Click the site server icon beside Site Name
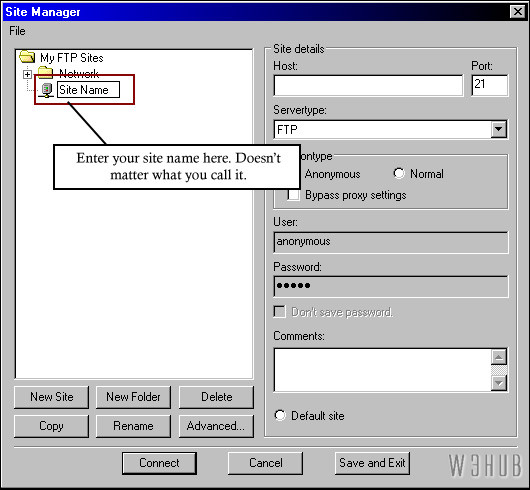530x490 pixels. (x=47, y=90)
